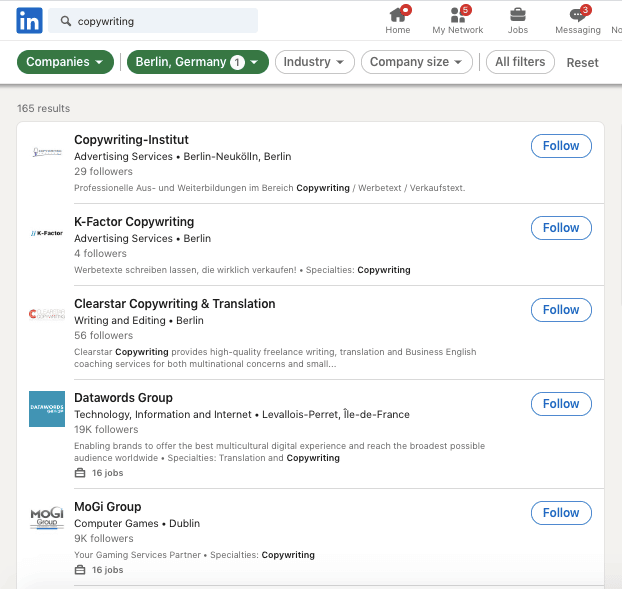The height and width of the screenshot is (589, 622).
Task: Click "Professionelle Aus- und Weiterbildungen" description
Action: (270, 188)
